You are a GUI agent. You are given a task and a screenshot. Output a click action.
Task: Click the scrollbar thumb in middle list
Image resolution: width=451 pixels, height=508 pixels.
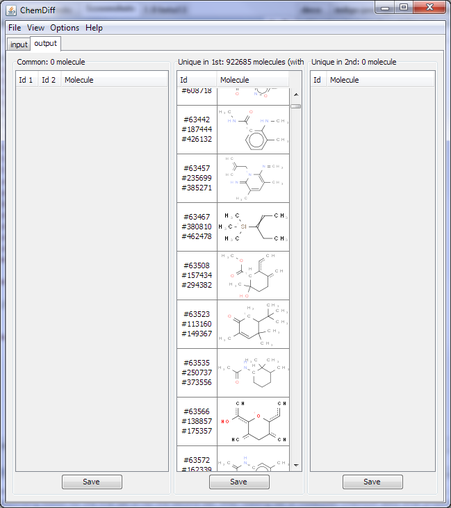296,106
